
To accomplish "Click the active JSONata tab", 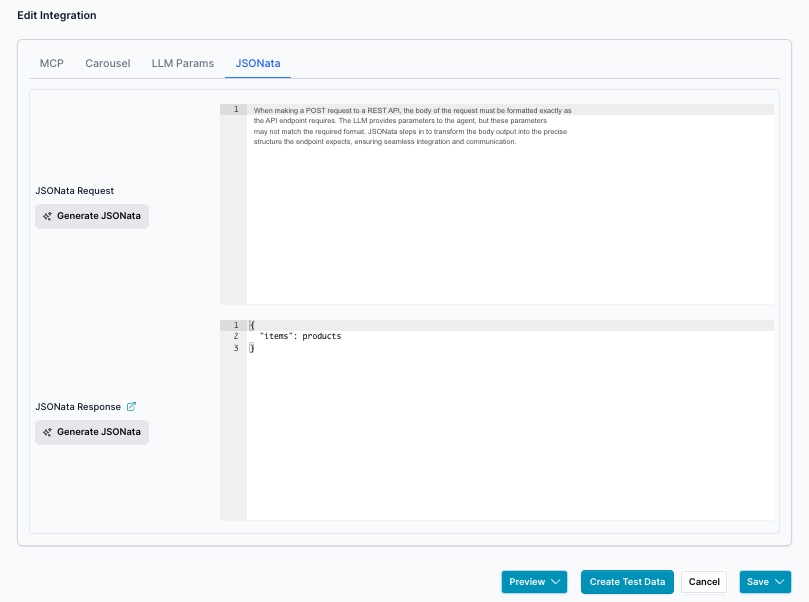I will [258, 63].
